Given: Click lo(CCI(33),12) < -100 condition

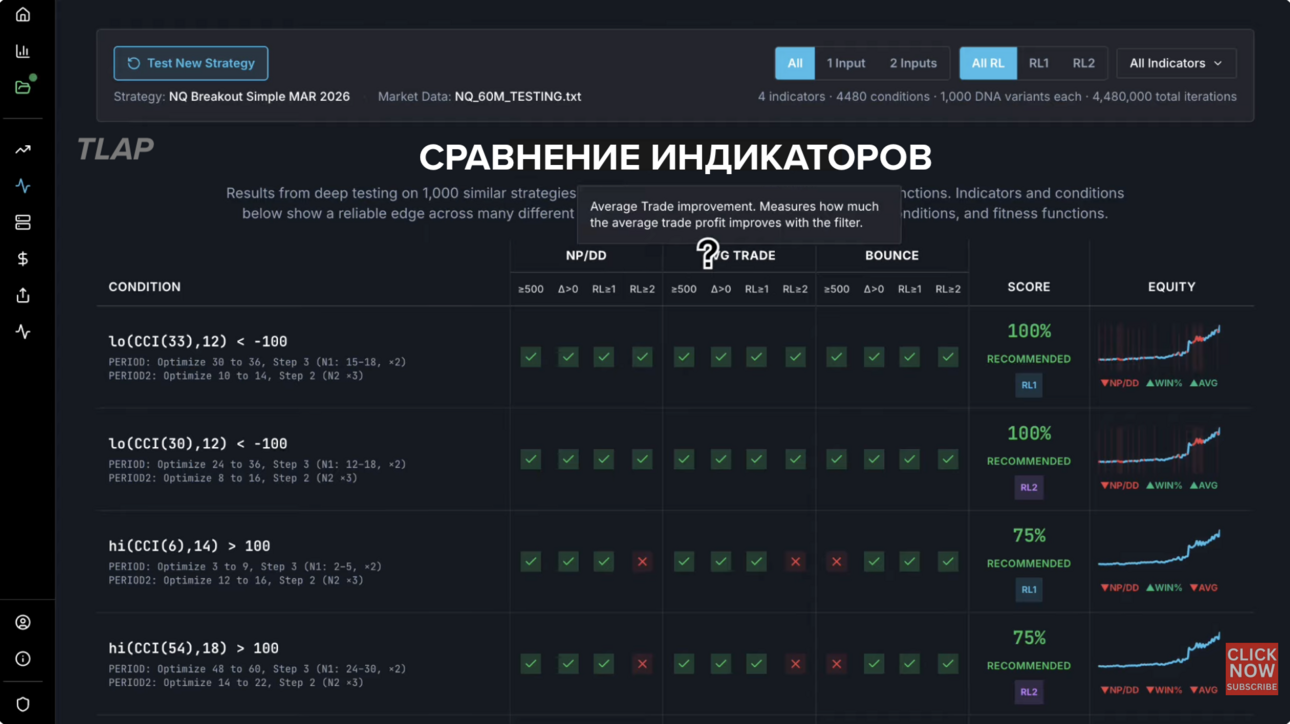Looking at the screenshot, I should [x=198, y=341].
